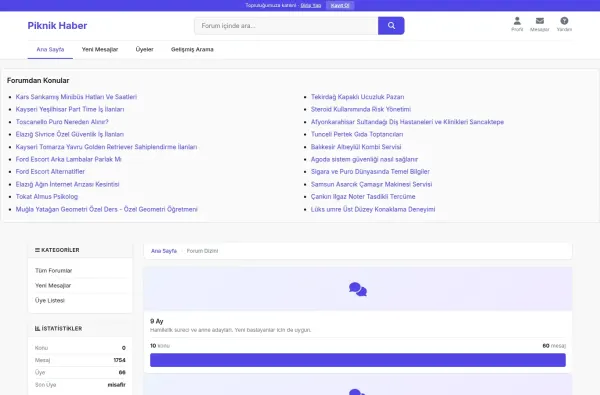Open 'Muğla Yatağan Geometri Özel Ders' topic

107,209
